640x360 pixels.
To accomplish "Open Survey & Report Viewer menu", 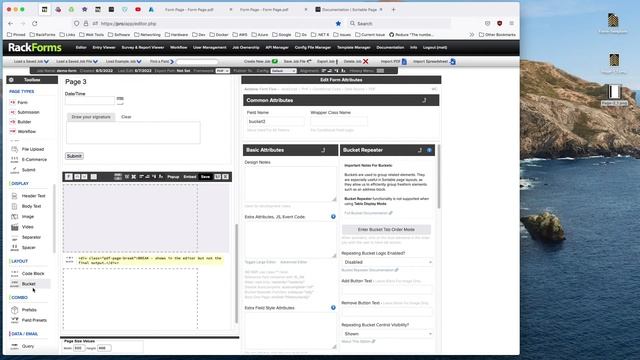I will coord(143,48).
